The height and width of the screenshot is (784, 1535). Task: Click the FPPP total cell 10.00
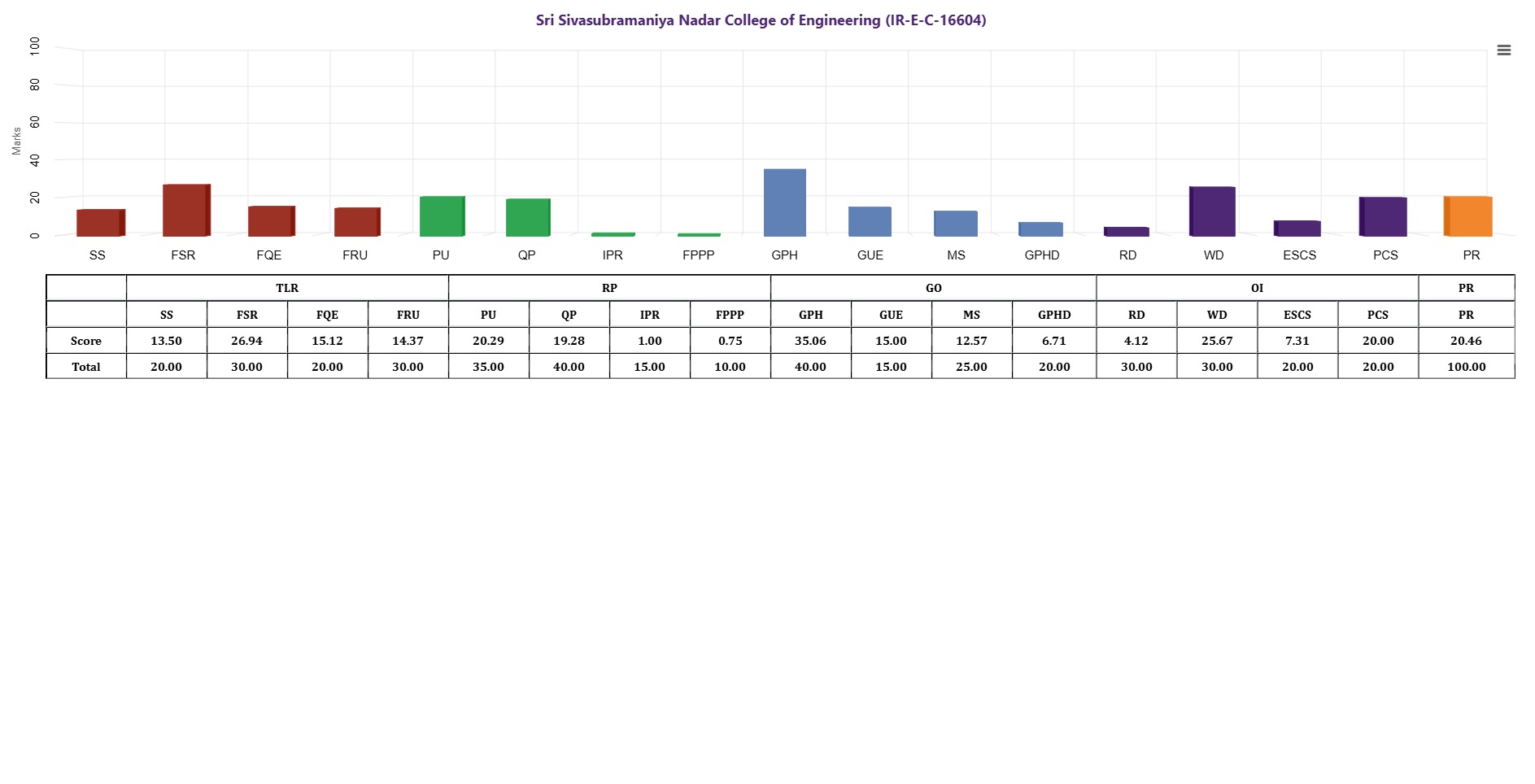point(730,367)
